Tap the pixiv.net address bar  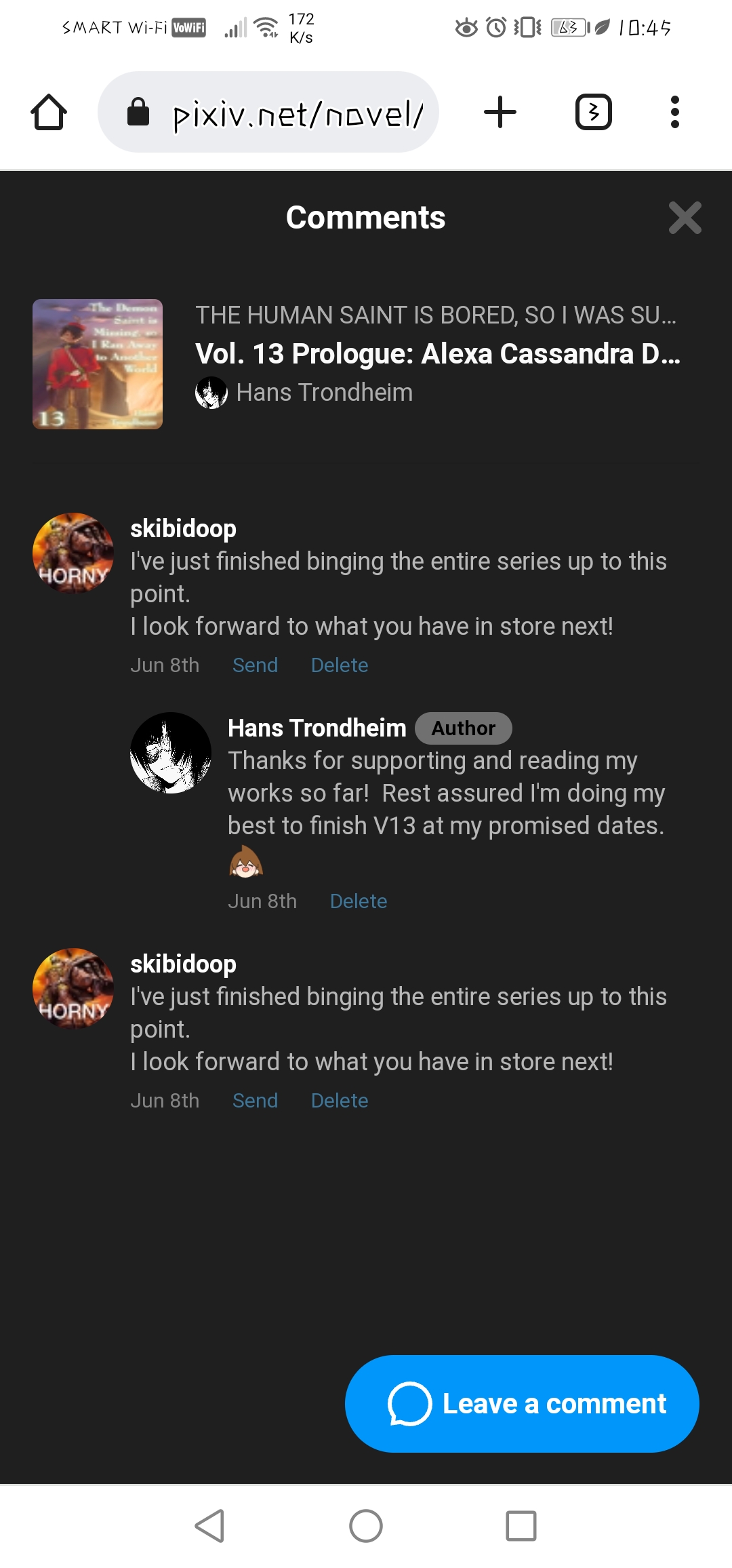click(298, 113)
